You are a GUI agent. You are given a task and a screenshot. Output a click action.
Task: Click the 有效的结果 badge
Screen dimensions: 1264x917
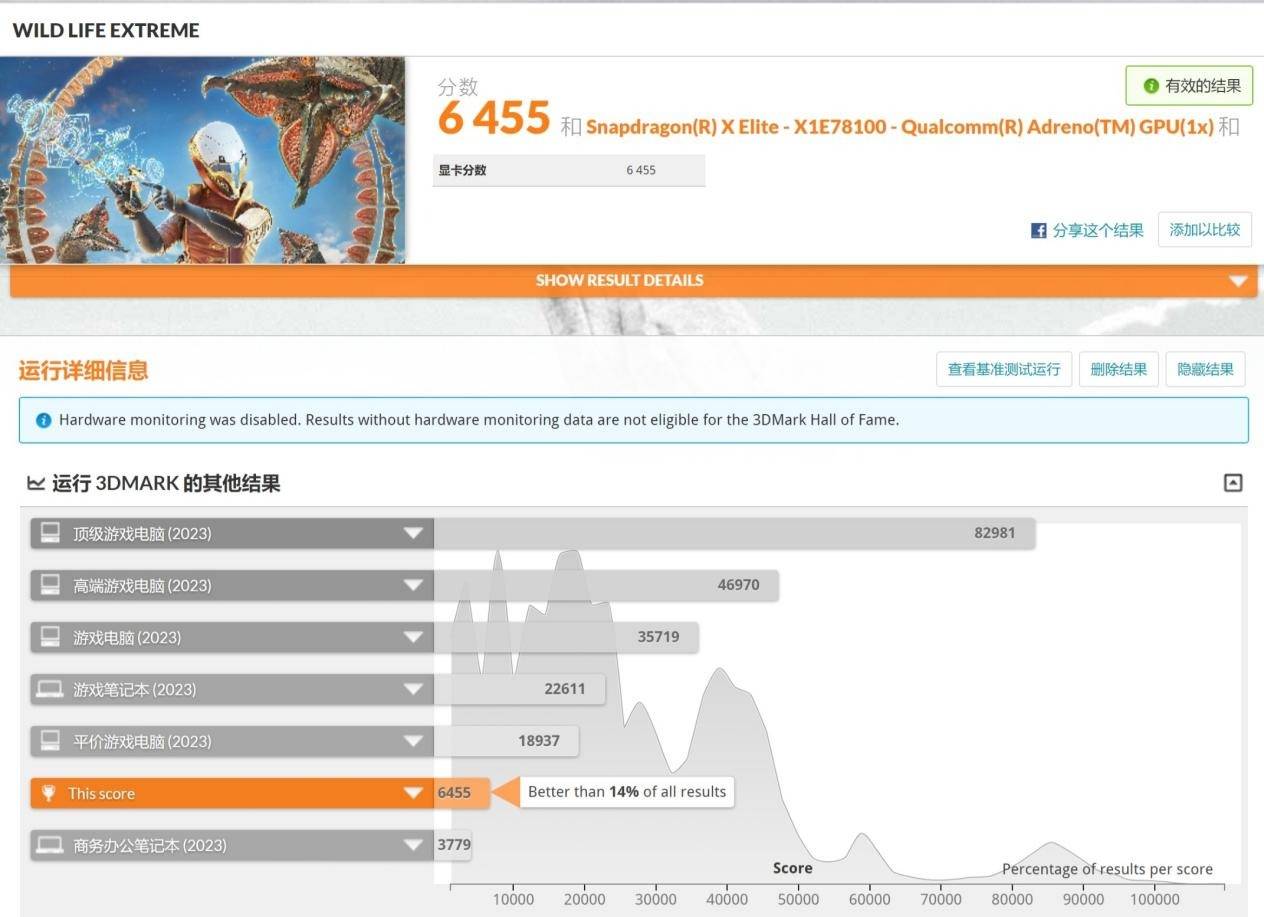(x=1189, y=86)
